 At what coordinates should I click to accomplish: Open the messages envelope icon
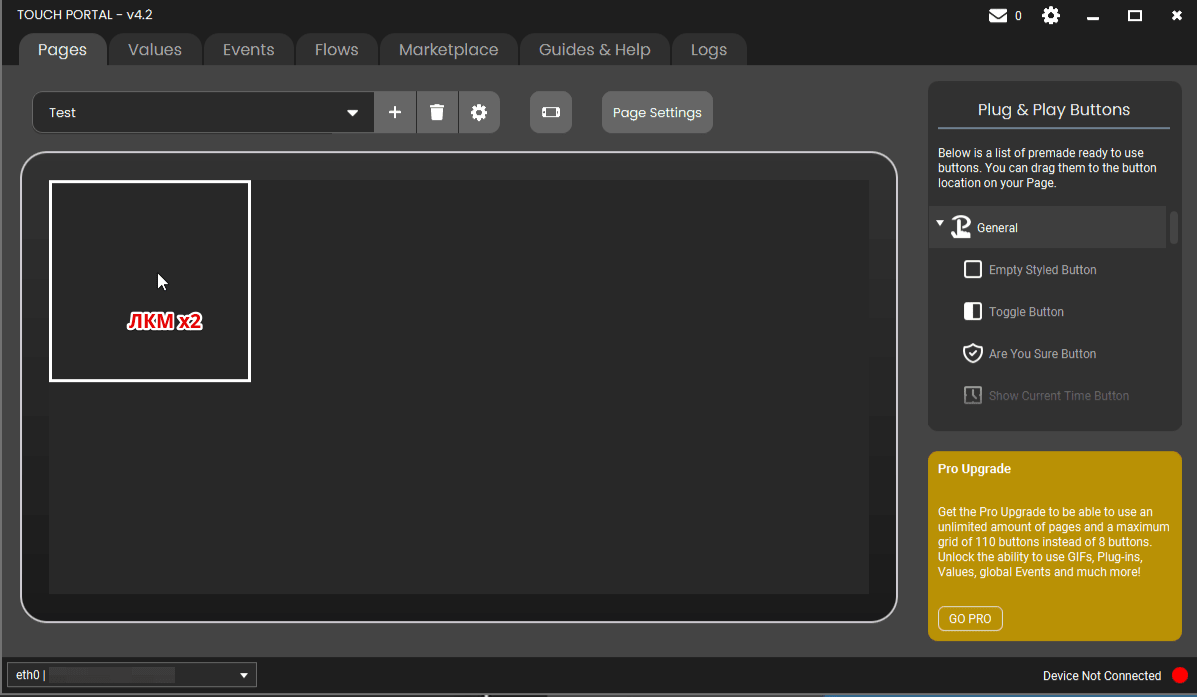(998, 15)
